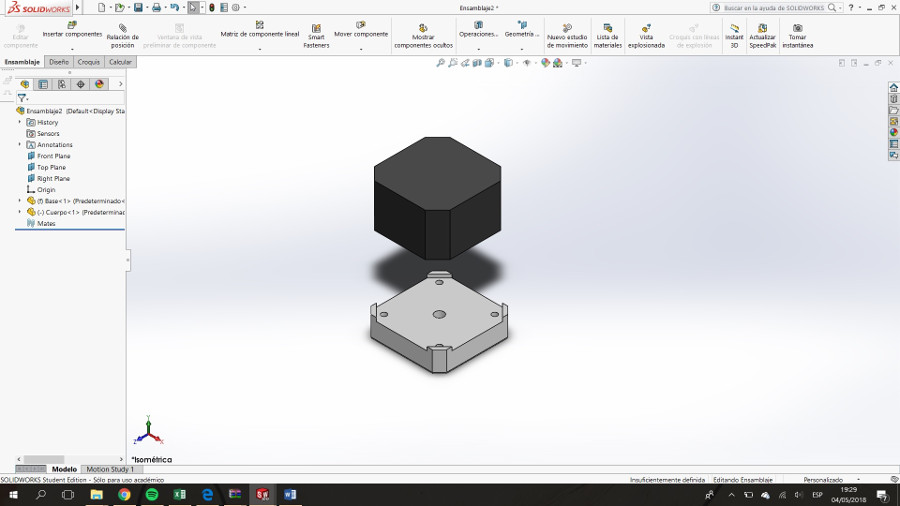
Task: Save the assembly with the floppy icon
Action: [x=138, y=7]
